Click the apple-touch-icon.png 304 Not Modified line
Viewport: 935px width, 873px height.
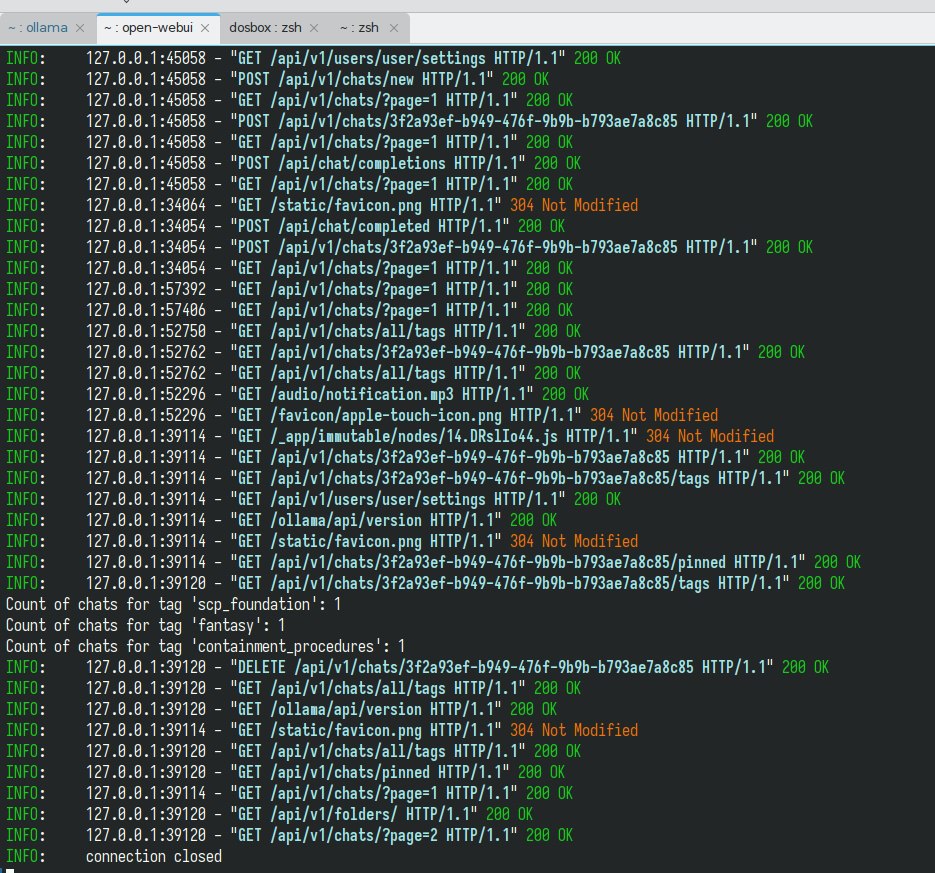coord(400,415)
